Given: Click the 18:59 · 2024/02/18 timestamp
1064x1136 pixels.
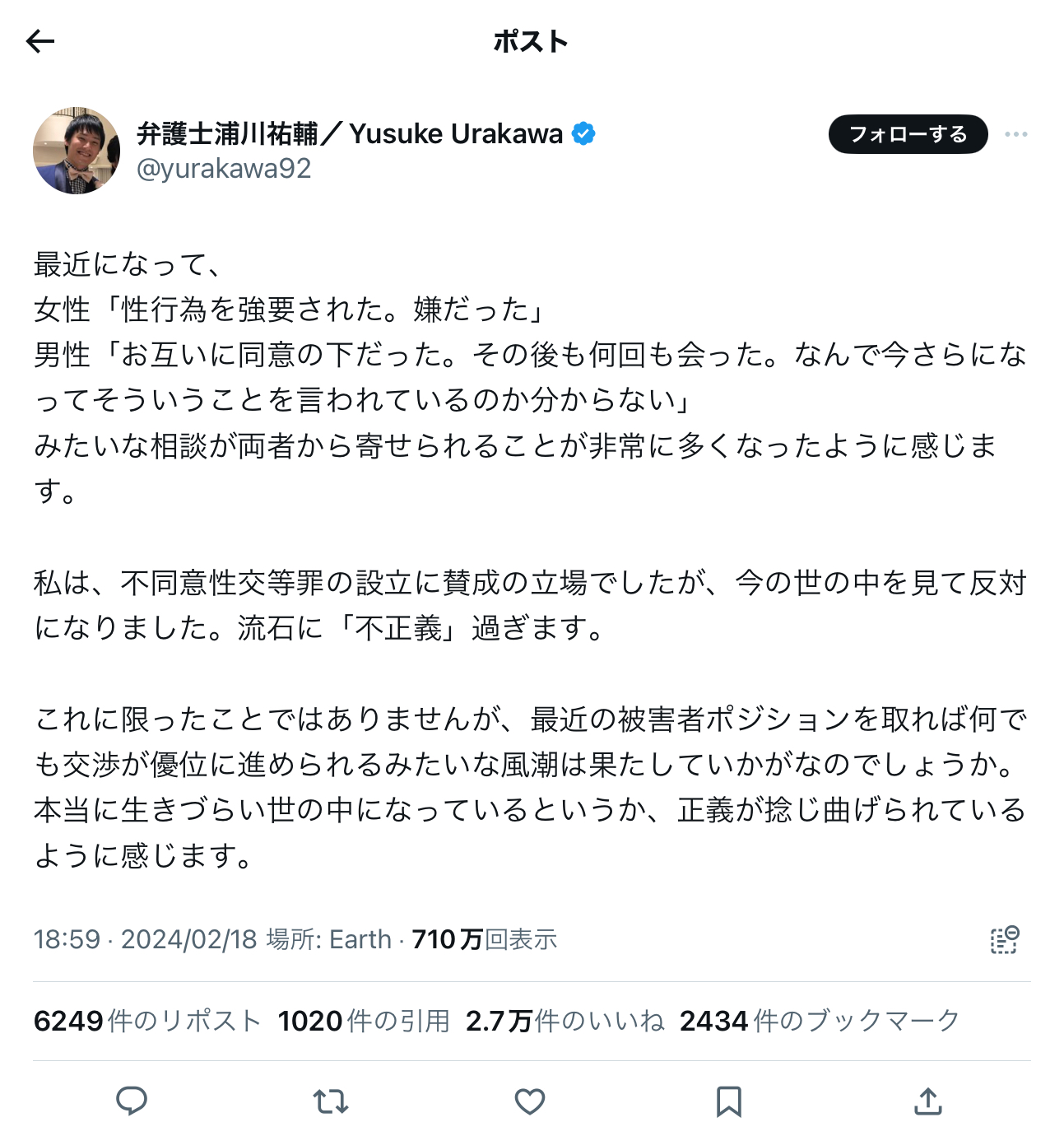Looking at the screenshot, I should click(146, 939).
